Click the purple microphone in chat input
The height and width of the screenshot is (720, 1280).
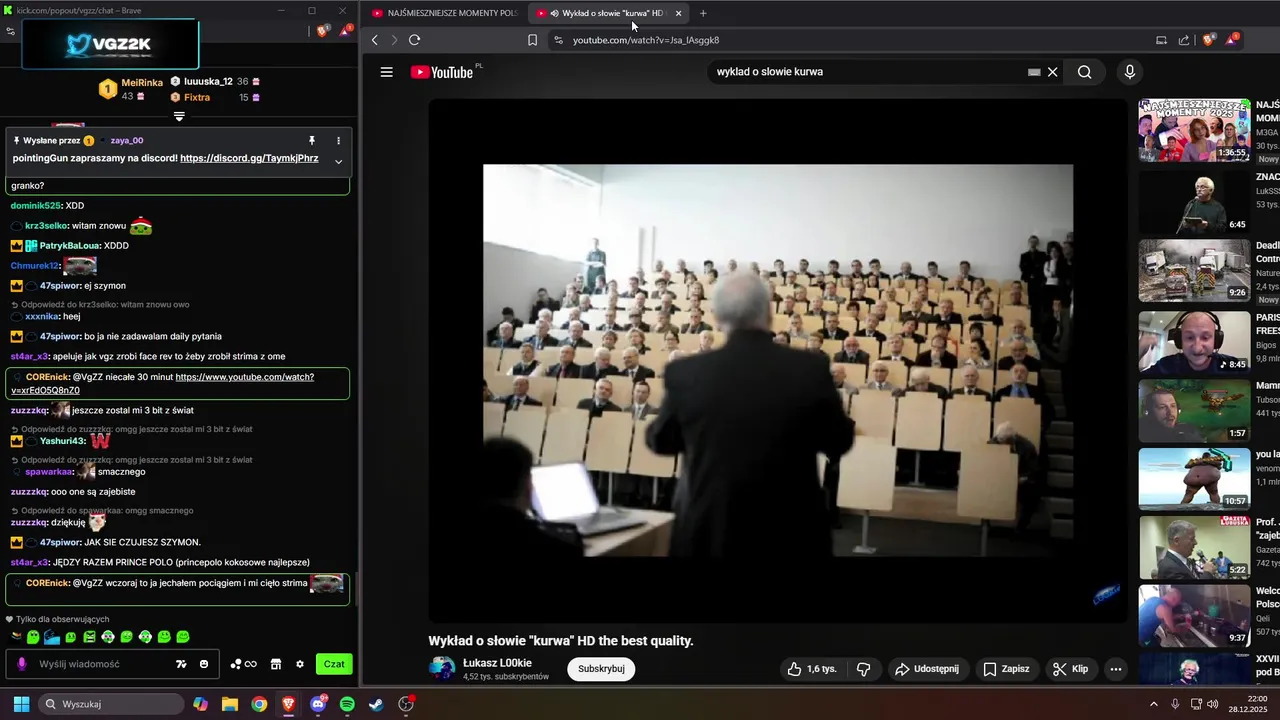pyautogui.click(x=22, y=664)
